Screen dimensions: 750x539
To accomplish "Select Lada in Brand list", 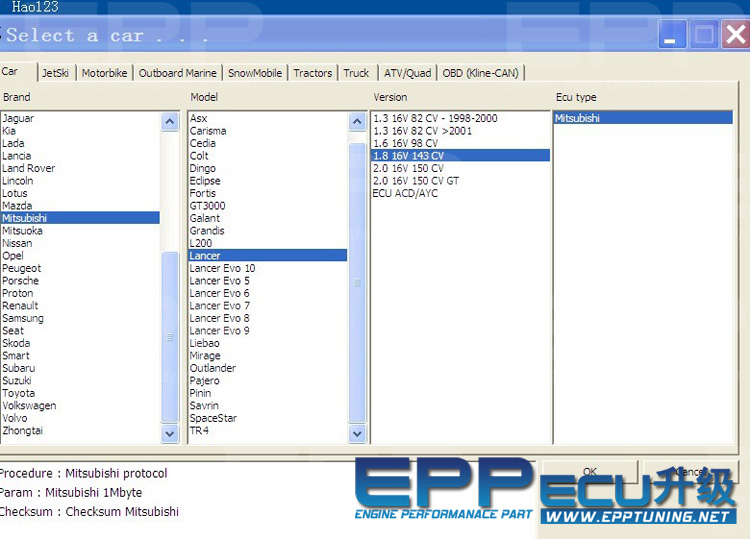I will coord(80,143).
